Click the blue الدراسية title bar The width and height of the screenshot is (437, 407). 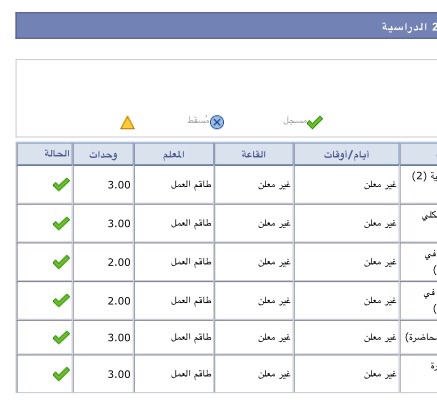pos(226,26)
